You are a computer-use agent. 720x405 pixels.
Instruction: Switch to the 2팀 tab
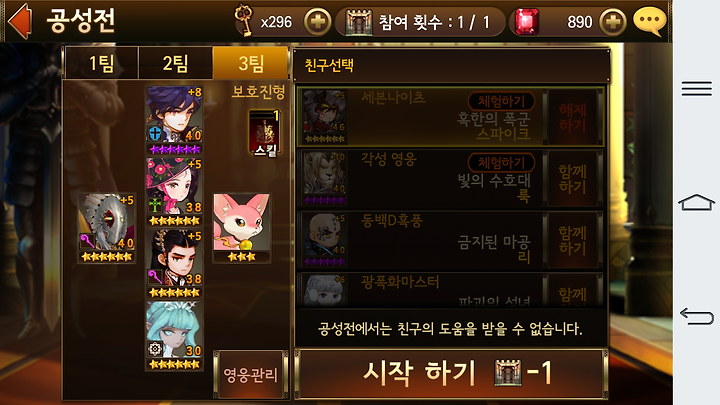coord(175,63)
